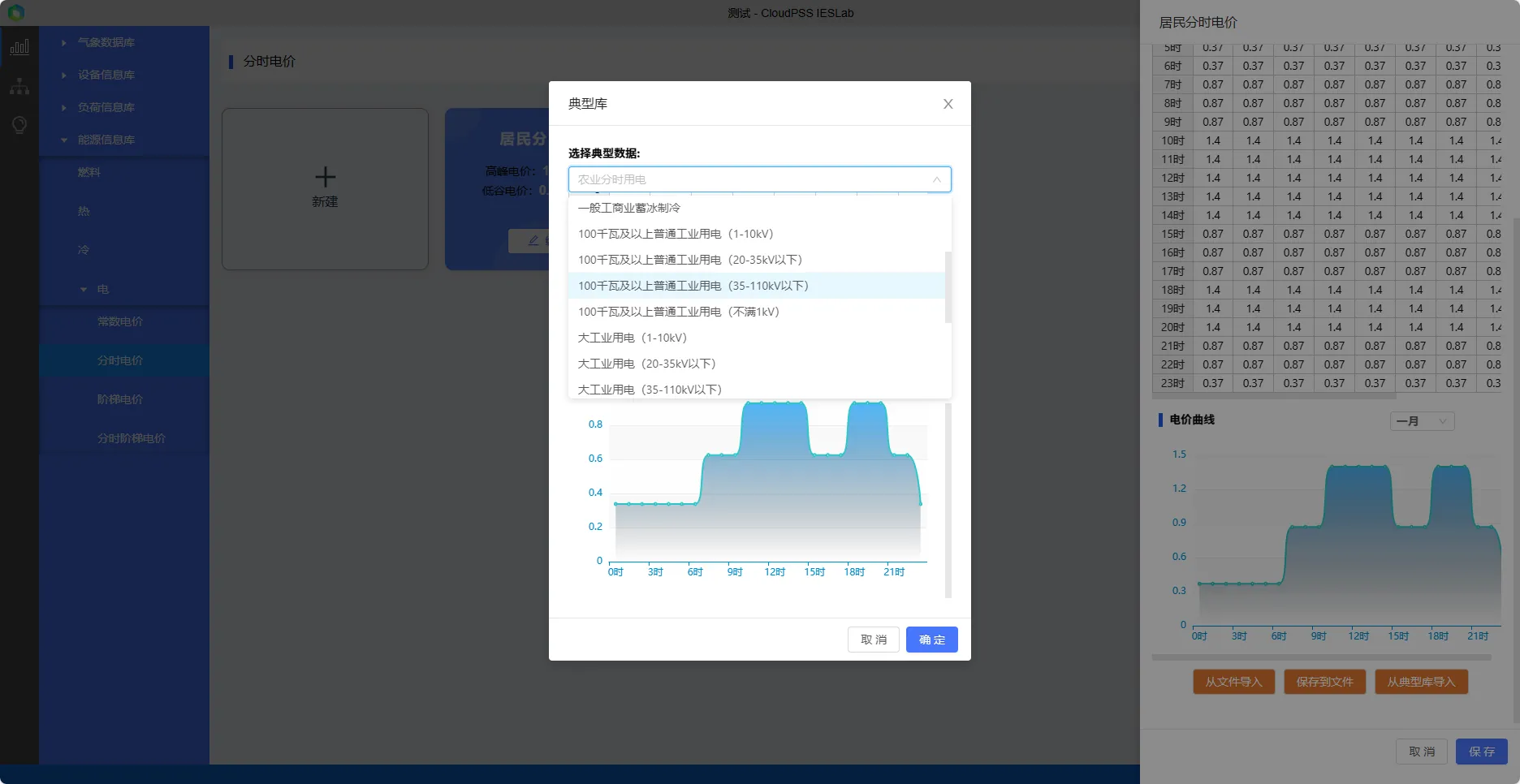The width and height of the screenshot is (1520, 784).
Task: Click 取消 in 居民分时电价 panel
Action: 1422,752
